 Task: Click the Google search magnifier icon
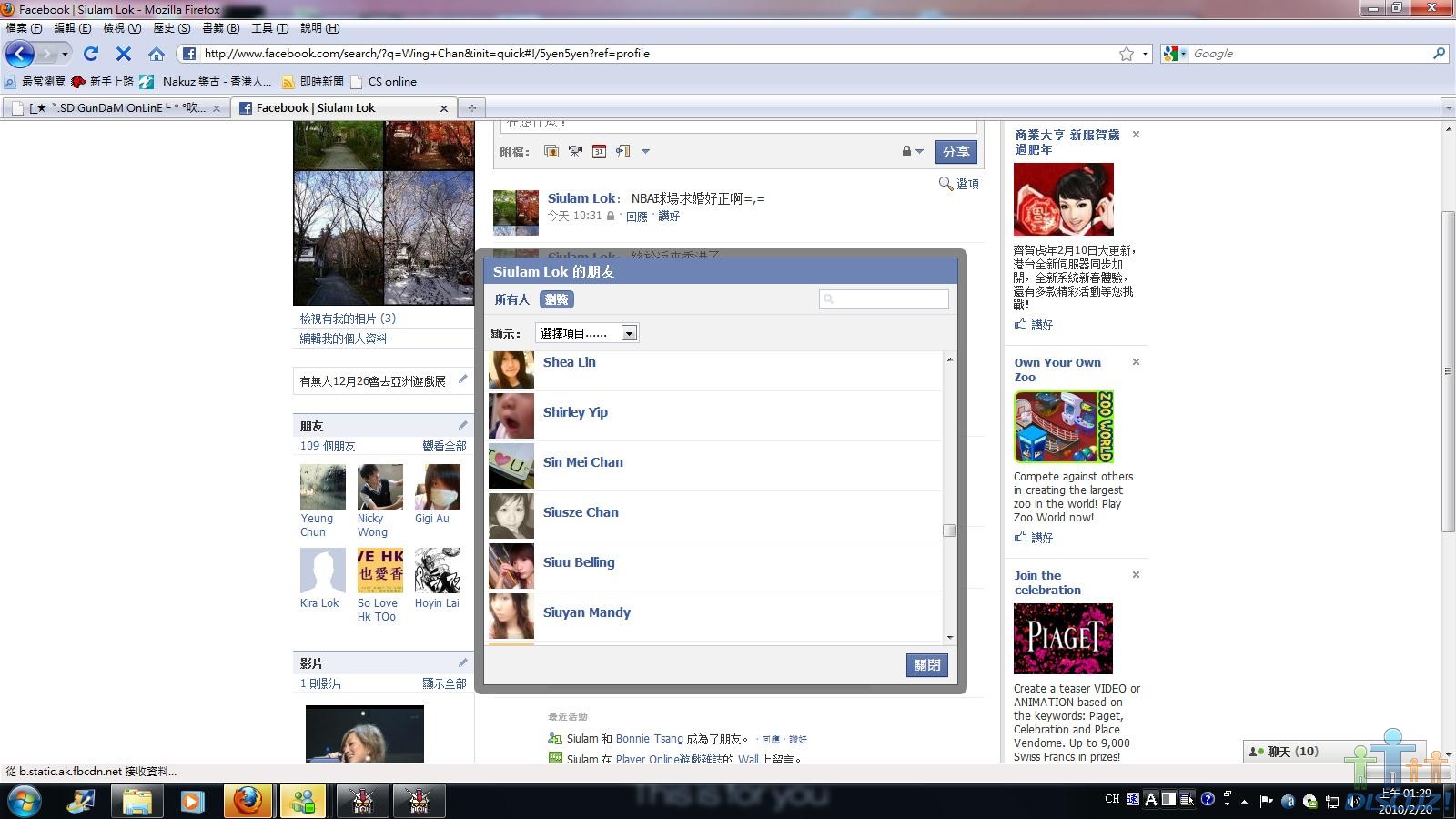tap(1439, 54)
